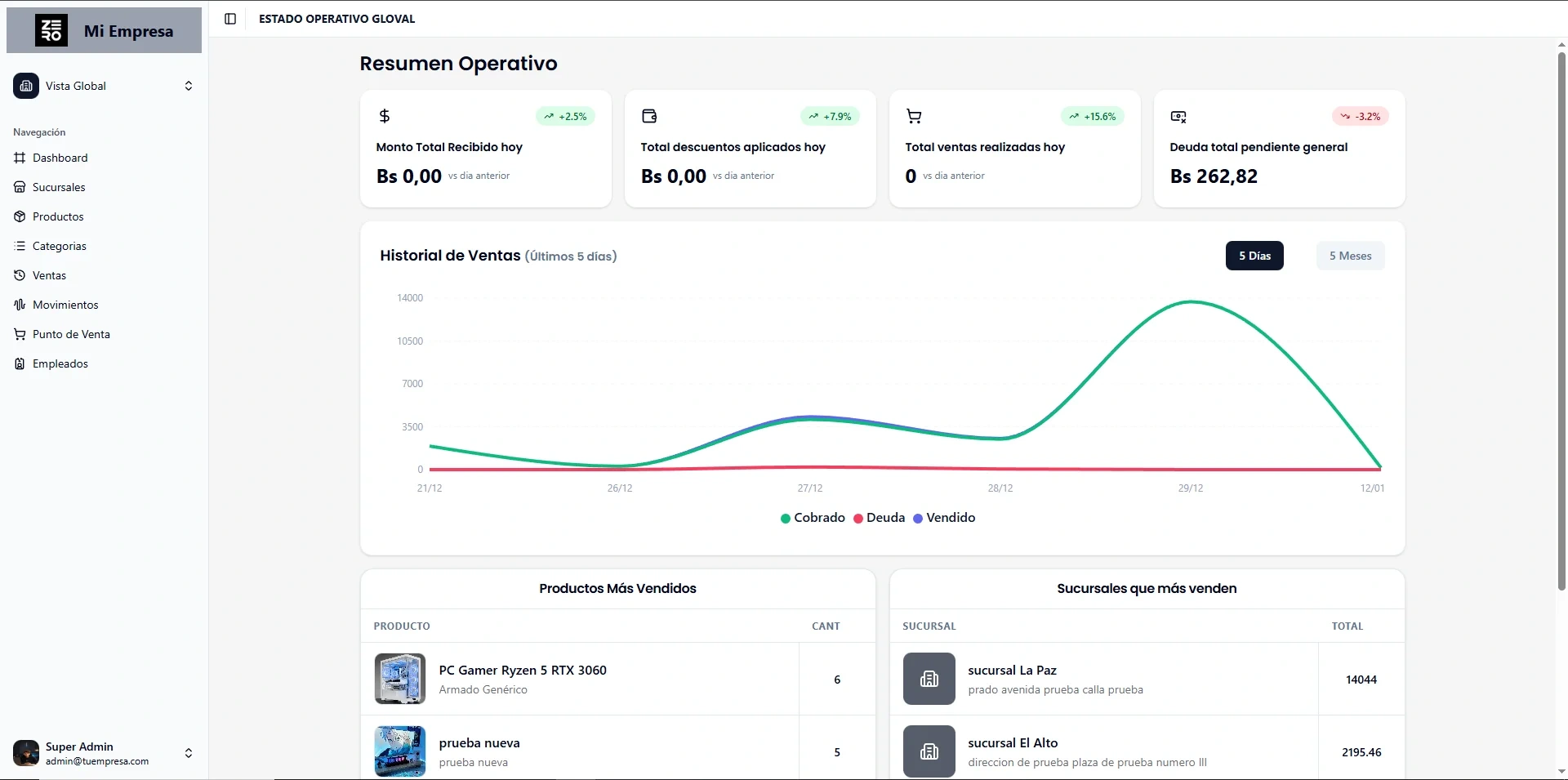Click the Sucursales store icon
The width and height of the screenshot is (1568, 780).
click(20, 187)
